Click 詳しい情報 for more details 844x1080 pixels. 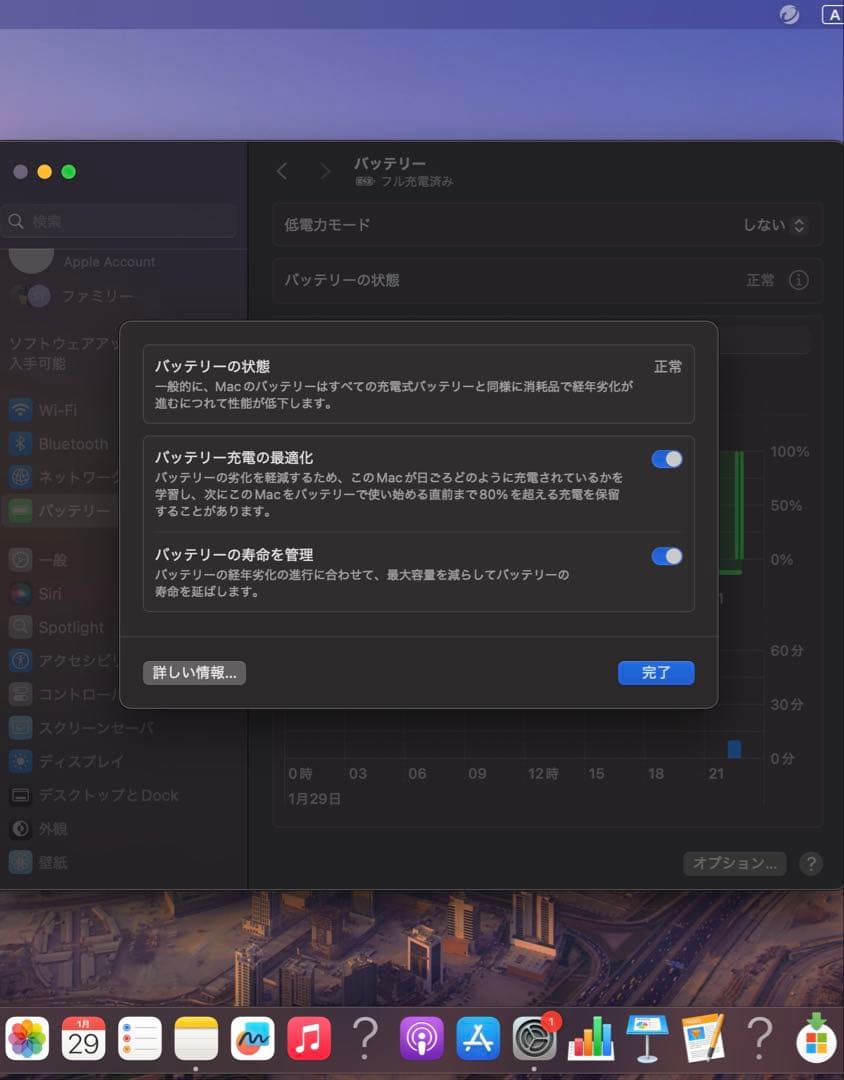tap(194, 673)
